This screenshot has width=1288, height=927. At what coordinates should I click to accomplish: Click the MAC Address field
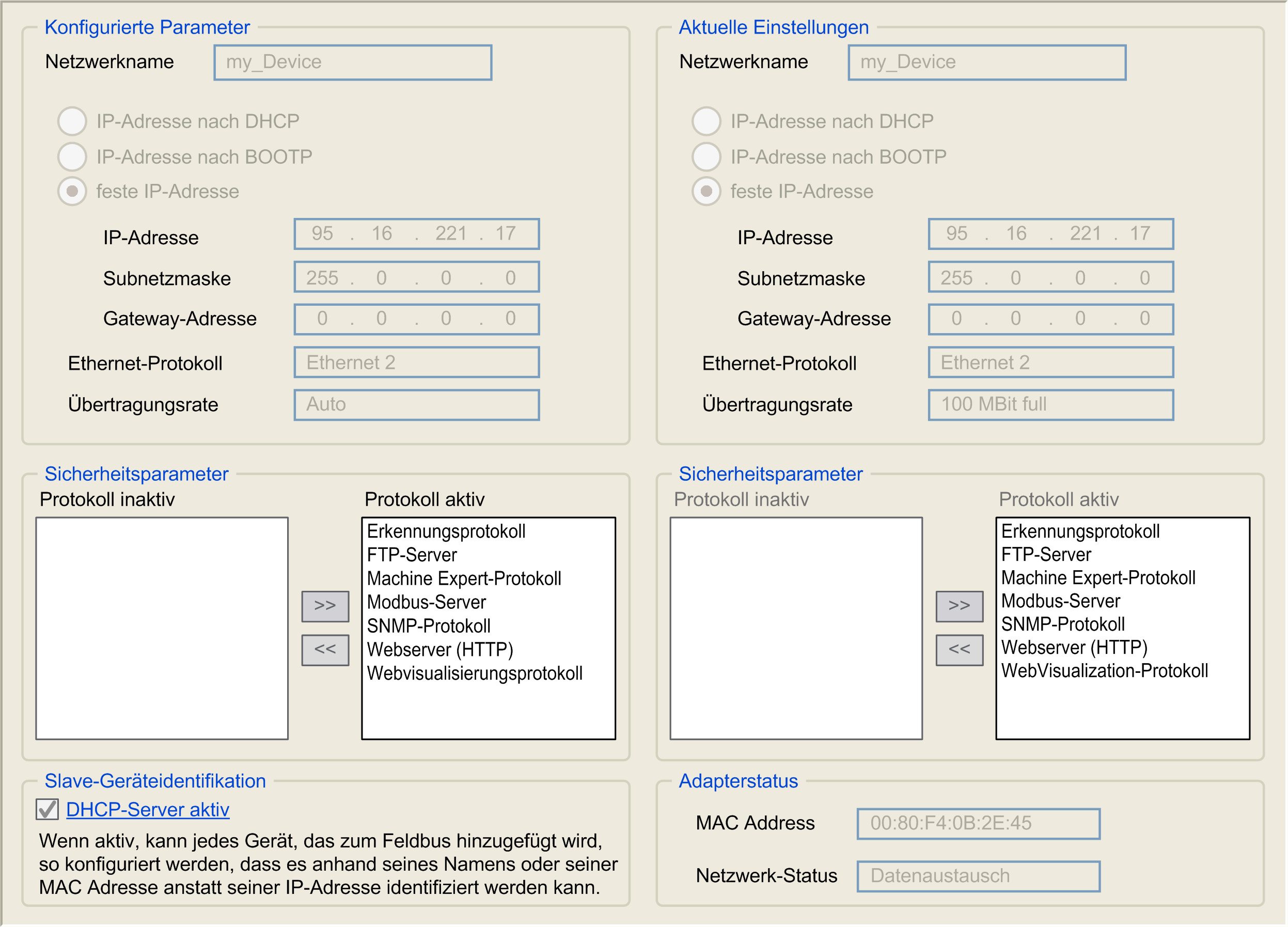tap(978, 824)
